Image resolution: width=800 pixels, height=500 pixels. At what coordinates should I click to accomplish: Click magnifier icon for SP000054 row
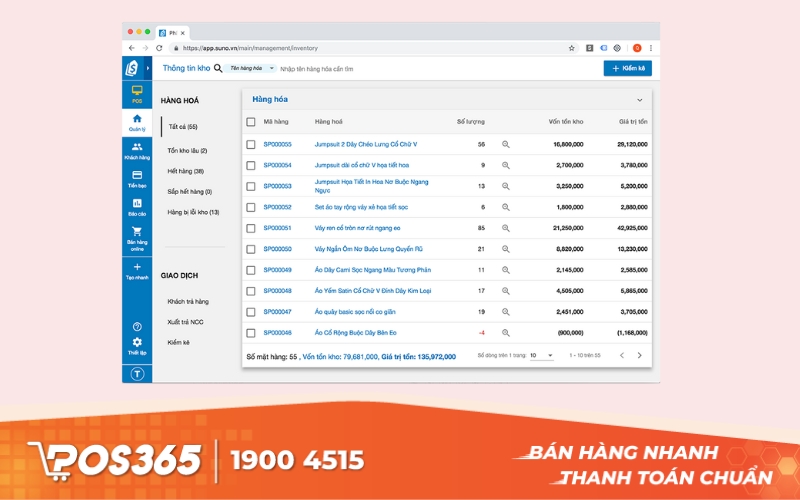(x=506, y=165)
